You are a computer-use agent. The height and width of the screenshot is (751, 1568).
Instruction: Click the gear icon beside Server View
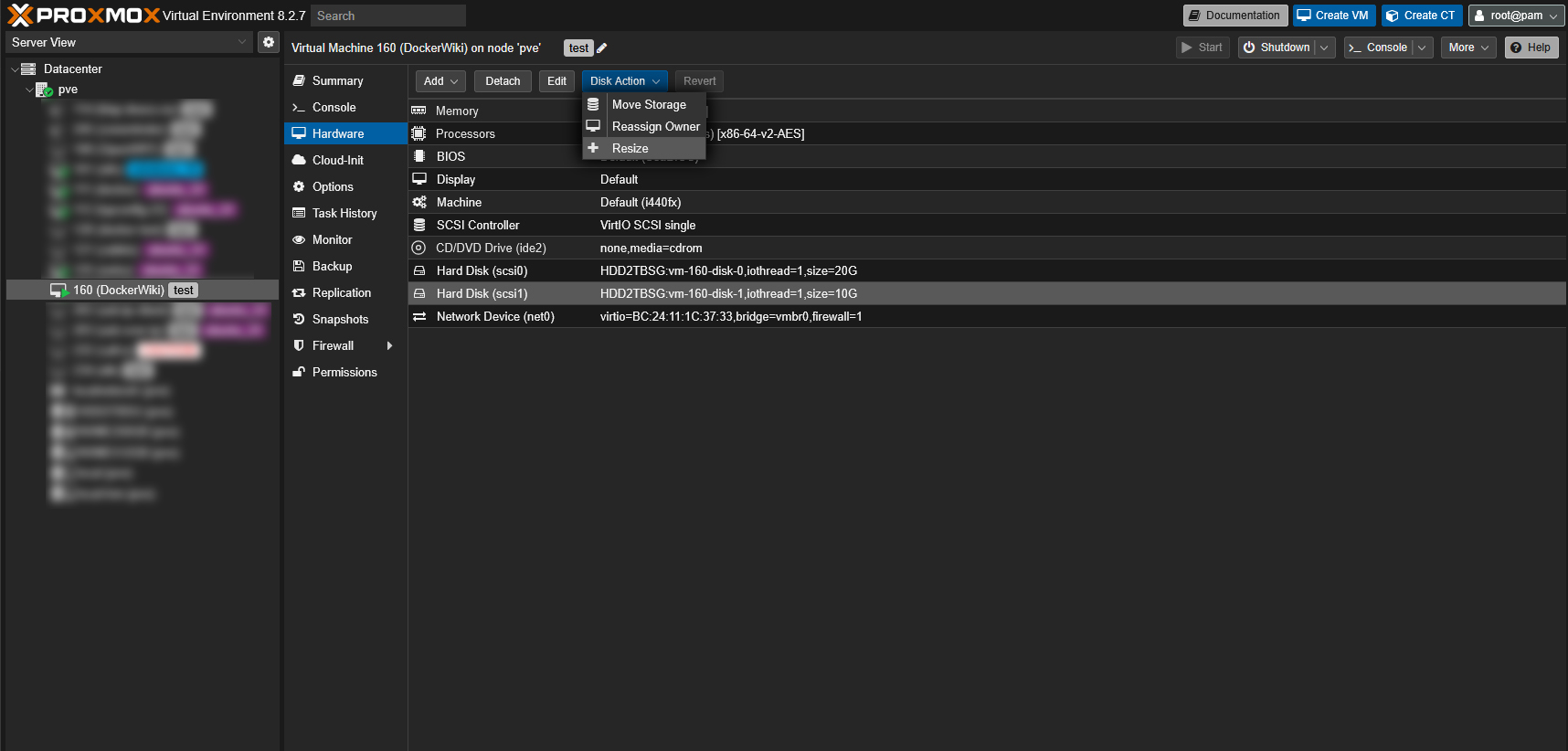(269, 42)
